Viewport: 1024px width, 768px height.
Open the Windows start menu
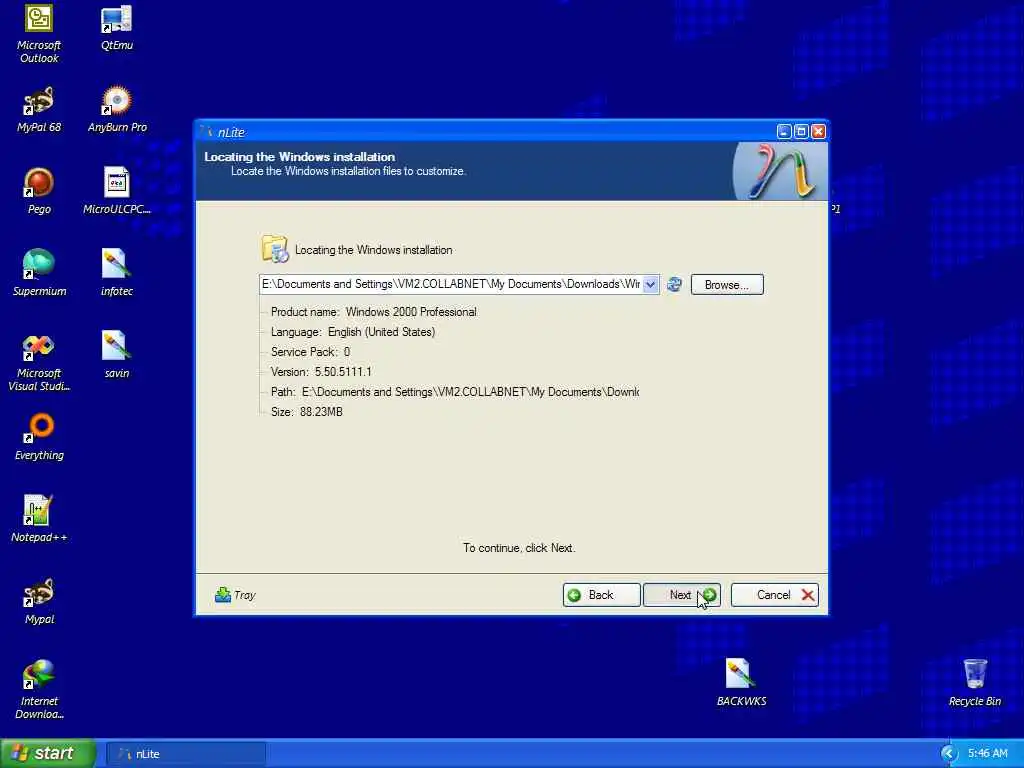coord(48,754)
